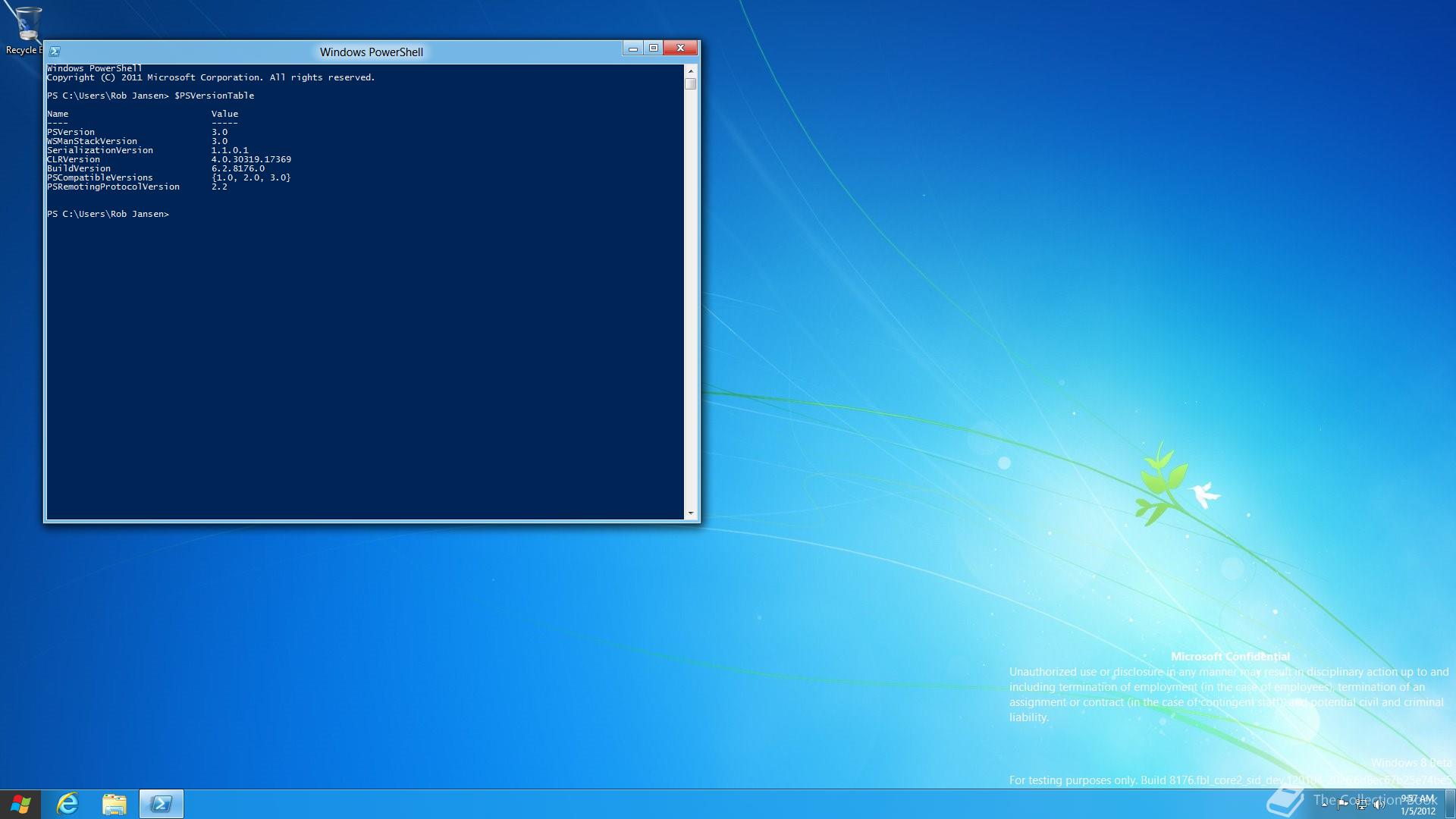The width and height of the screenshot is (1456, 819).
Task: Click the "PSVersion" row name
Action: pos(71,132)
